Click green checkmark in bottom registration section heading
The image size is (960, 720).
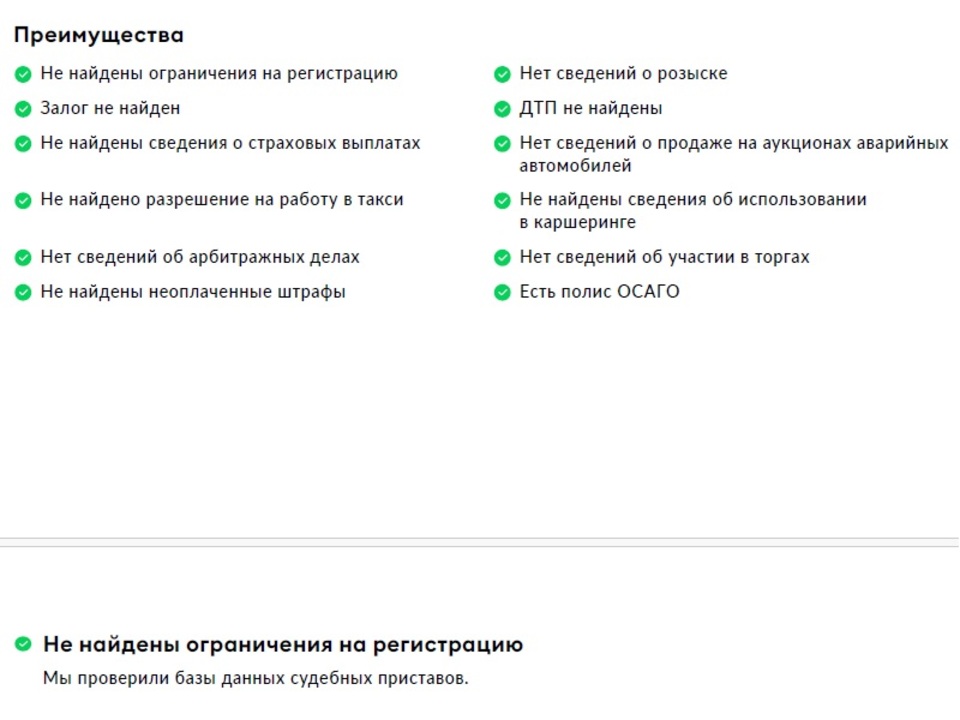click(23, 644)
